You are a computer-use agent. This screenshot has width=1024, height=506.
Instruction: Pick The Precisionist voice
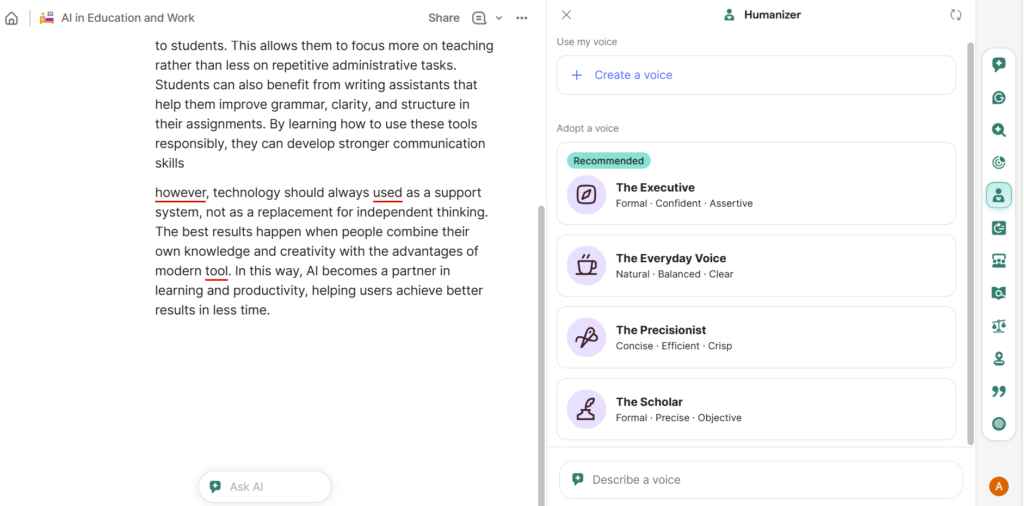(755, 337)
